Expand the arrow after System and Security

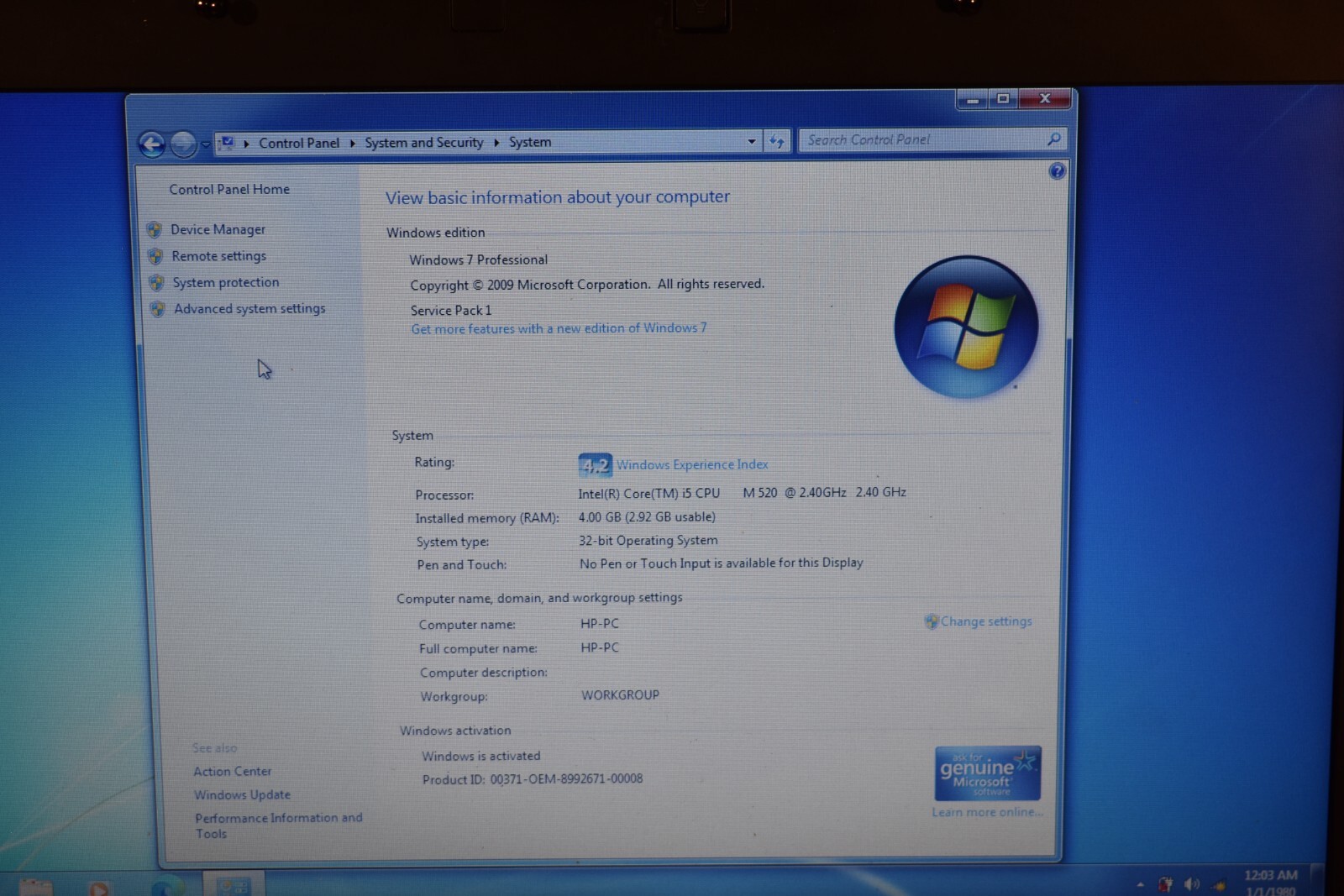point(496,143)
